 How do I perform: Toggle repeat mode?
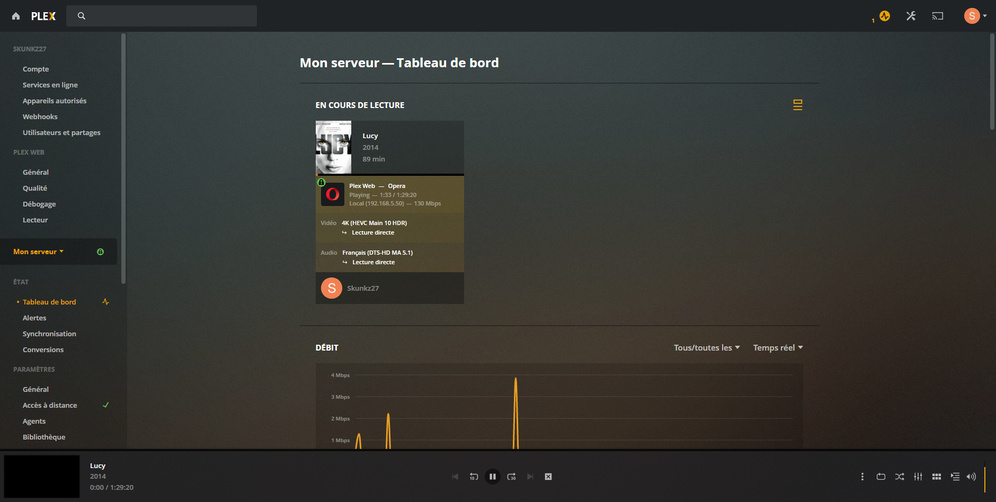point(881,477)
